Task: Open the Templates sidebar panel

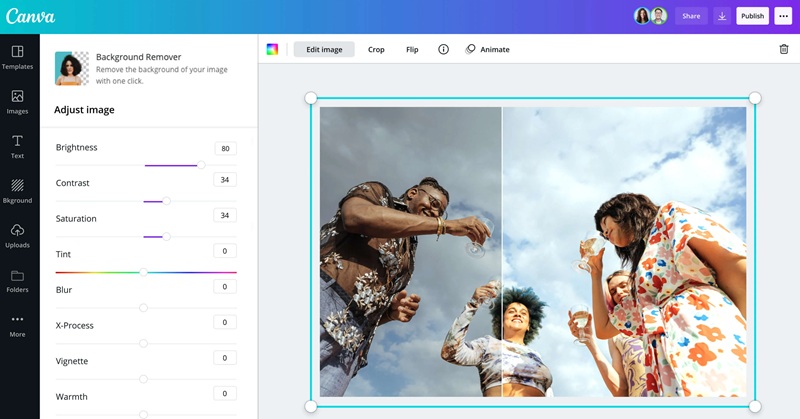Action: (x=17, y=57)
